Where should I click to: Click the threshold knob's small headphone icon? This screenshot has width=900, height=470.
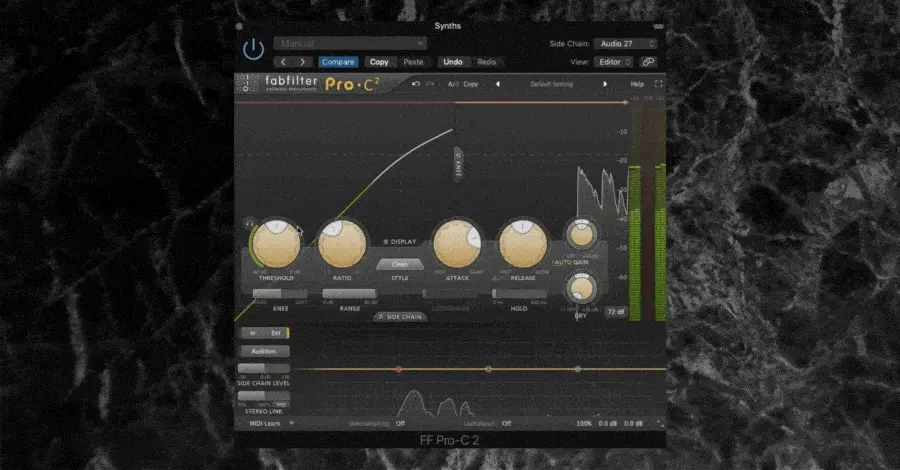coord(249,223)
